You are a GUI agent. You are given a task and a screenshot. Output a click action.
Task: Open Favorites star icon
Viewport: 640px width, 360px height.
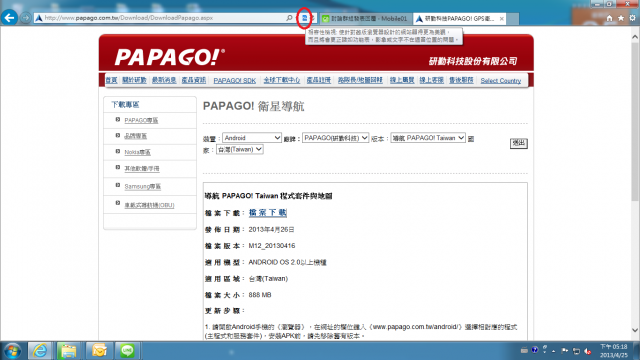(x=621, y=18)
